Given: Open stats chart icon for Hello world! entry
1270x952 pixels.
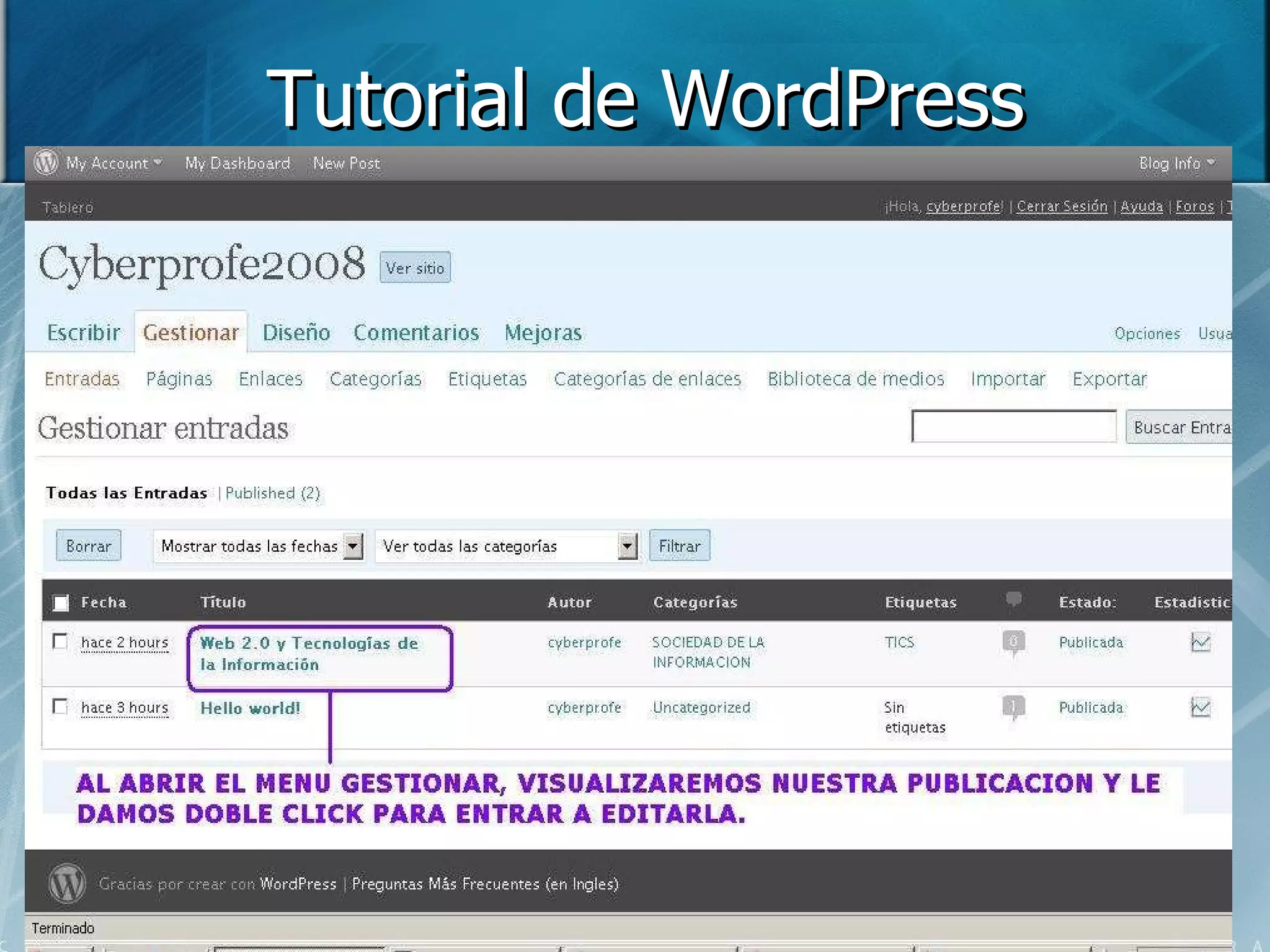Looking at the screenshot, I should click(1201, 707).
